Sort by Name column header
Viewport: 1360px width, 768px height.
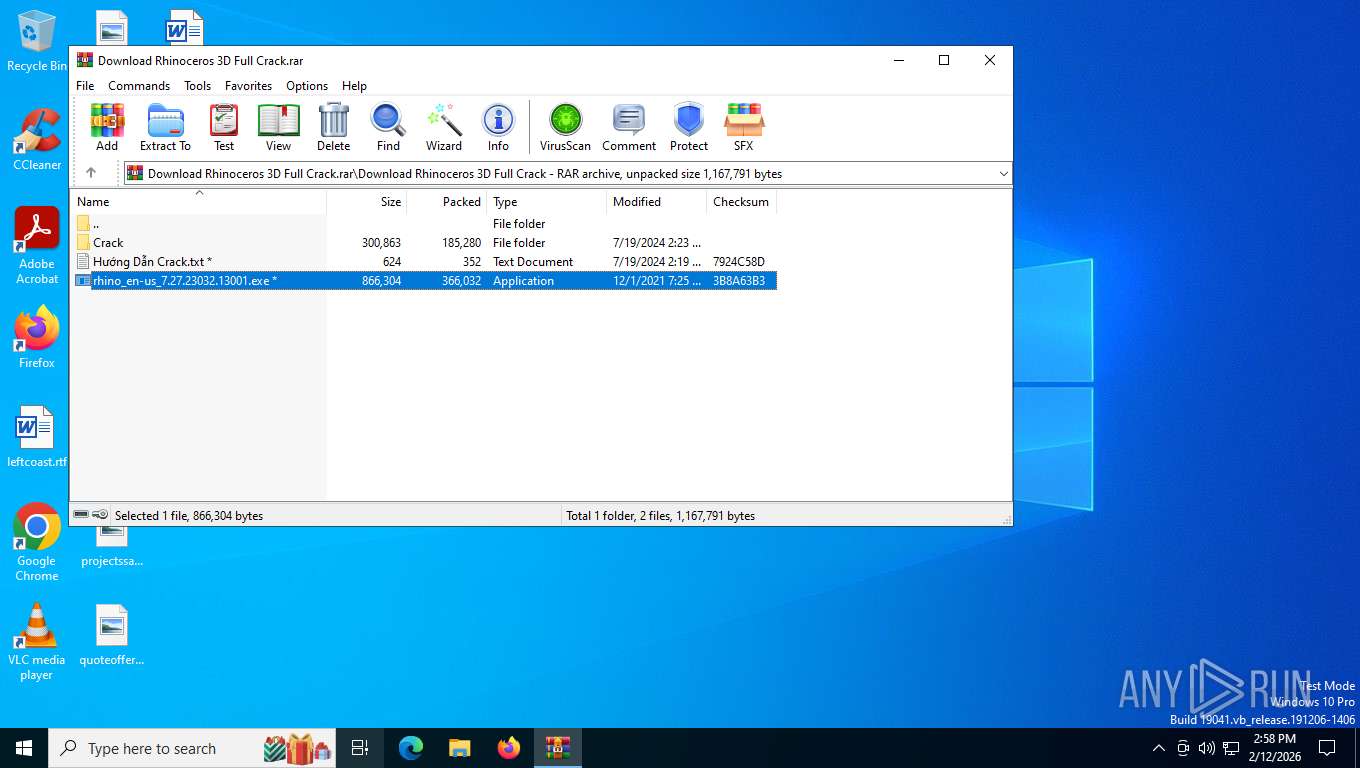(198, 201)
